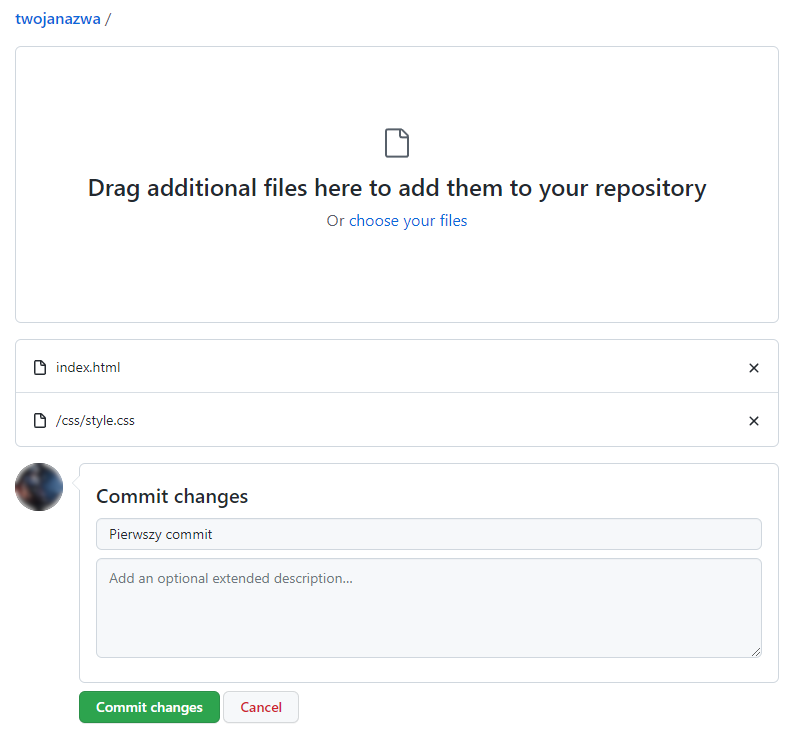Screen dimensions: 790x735
Task: Click the "Commit changes" section heading
Action: pos(172,497)
